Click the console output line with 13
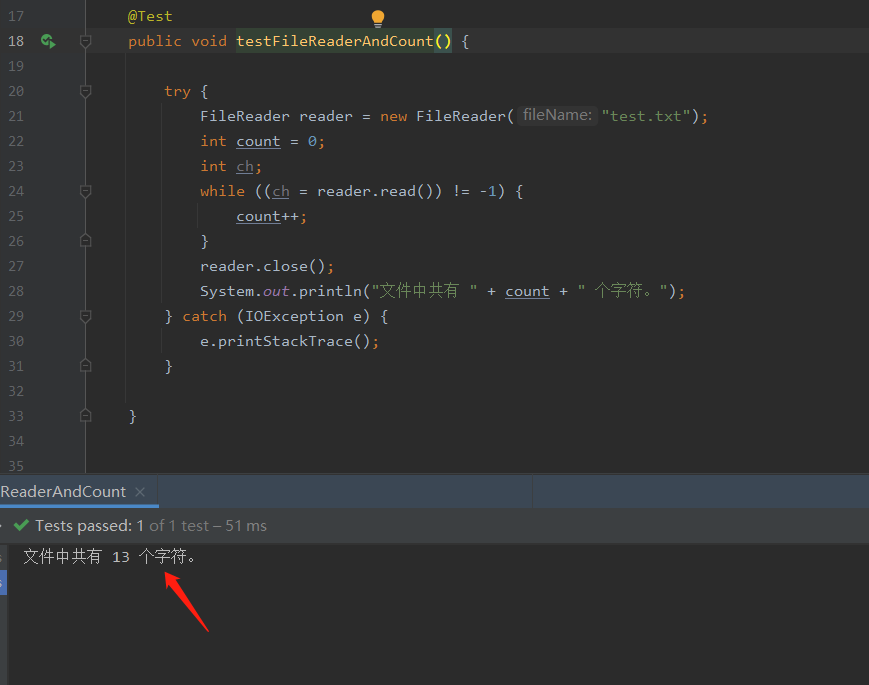Viewport: 869px width, 685px height. [110, 556]
